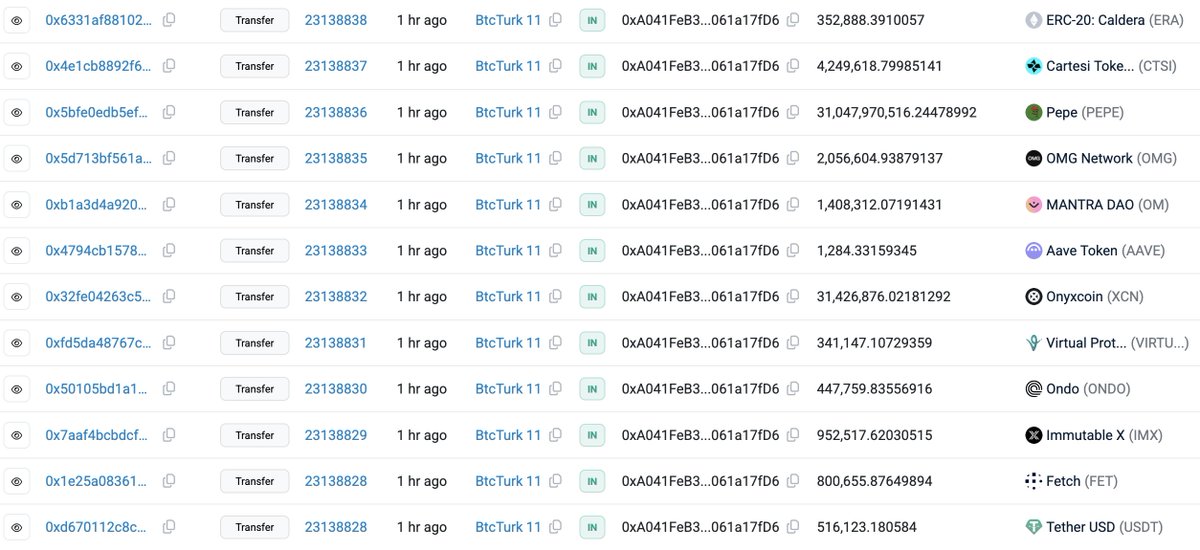
Task: Copy BtcTurk 11 address in OMG Network row
Action: point(555,158)
